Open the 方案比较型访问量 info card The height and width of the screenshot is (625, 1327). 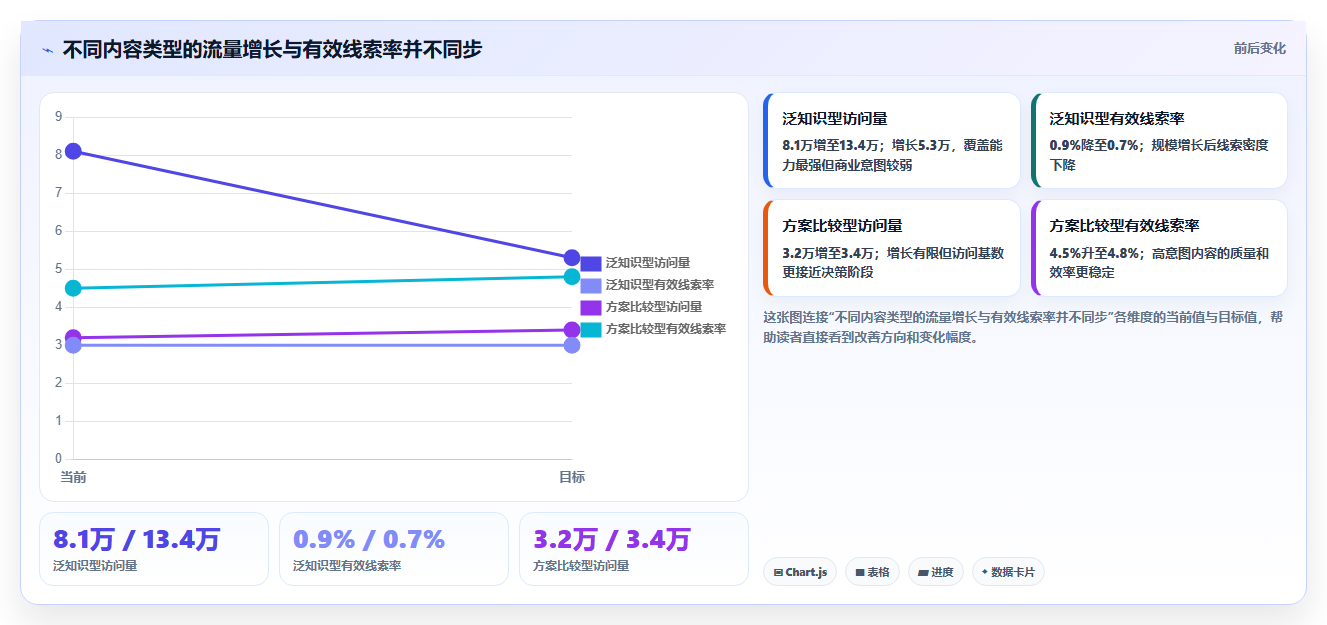tap(891, 248)
